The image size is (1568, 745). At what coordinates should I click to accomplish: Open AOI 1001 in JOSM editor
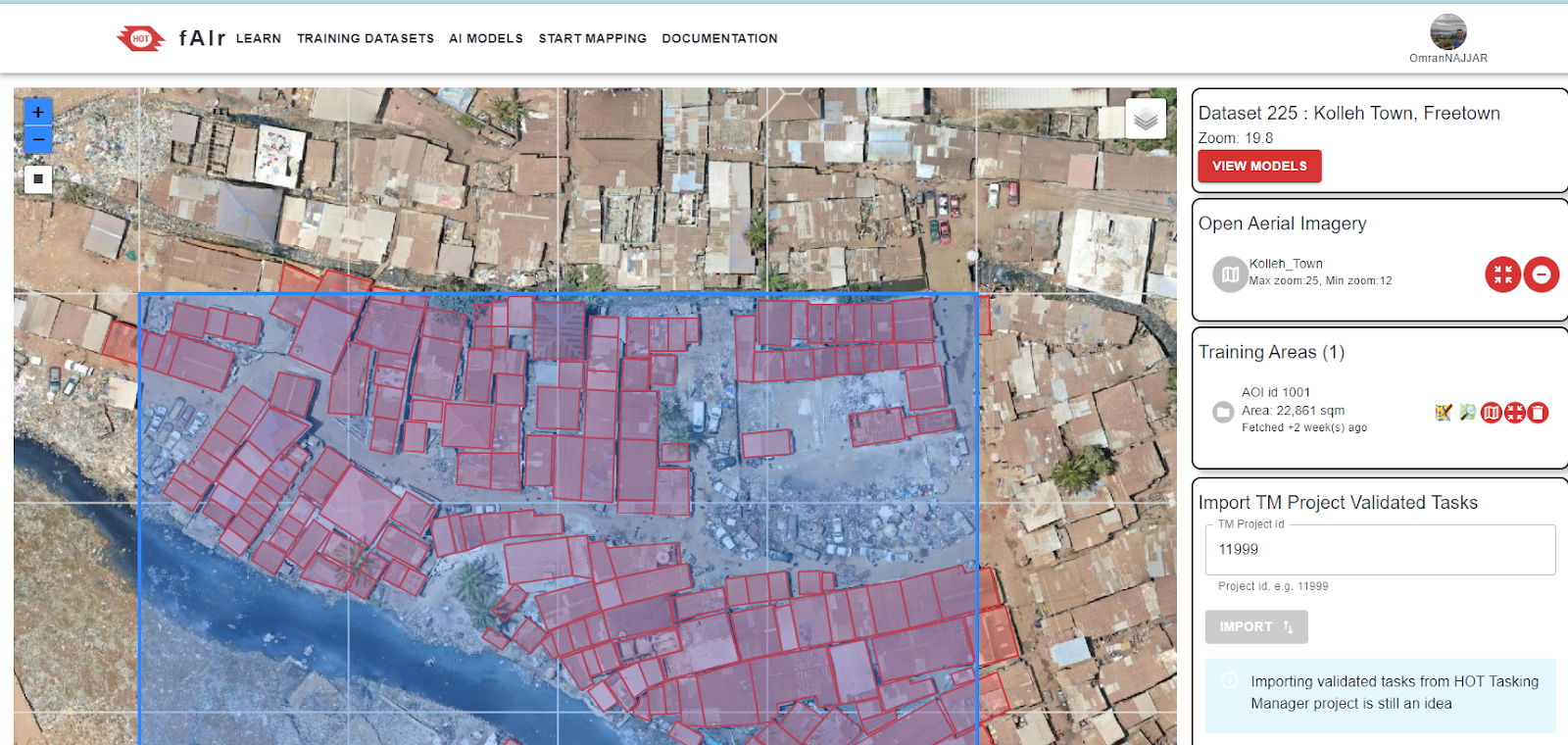click(x=1444, y=413)
